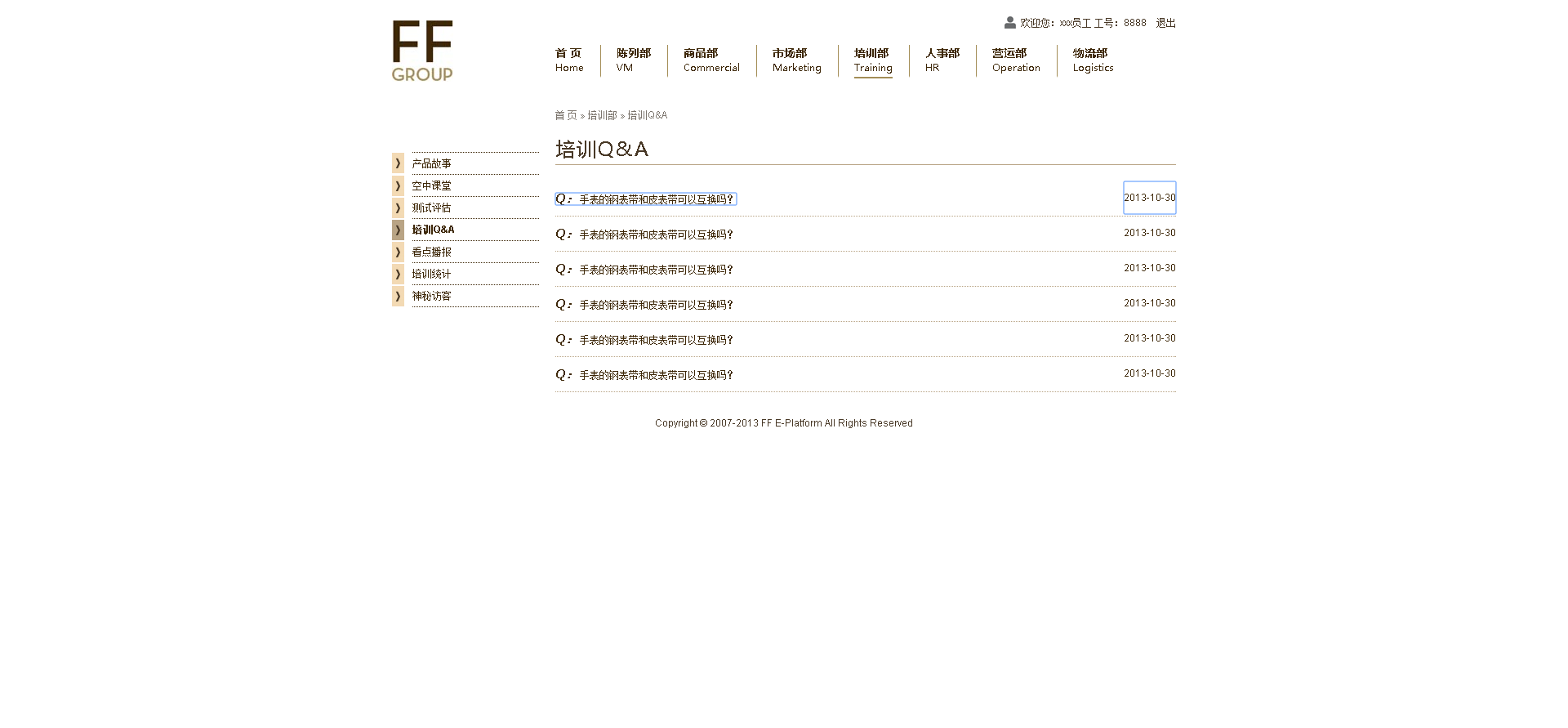Open the 市场部 Marketing menu
The image size is (1568, 728).
(796, 60)
